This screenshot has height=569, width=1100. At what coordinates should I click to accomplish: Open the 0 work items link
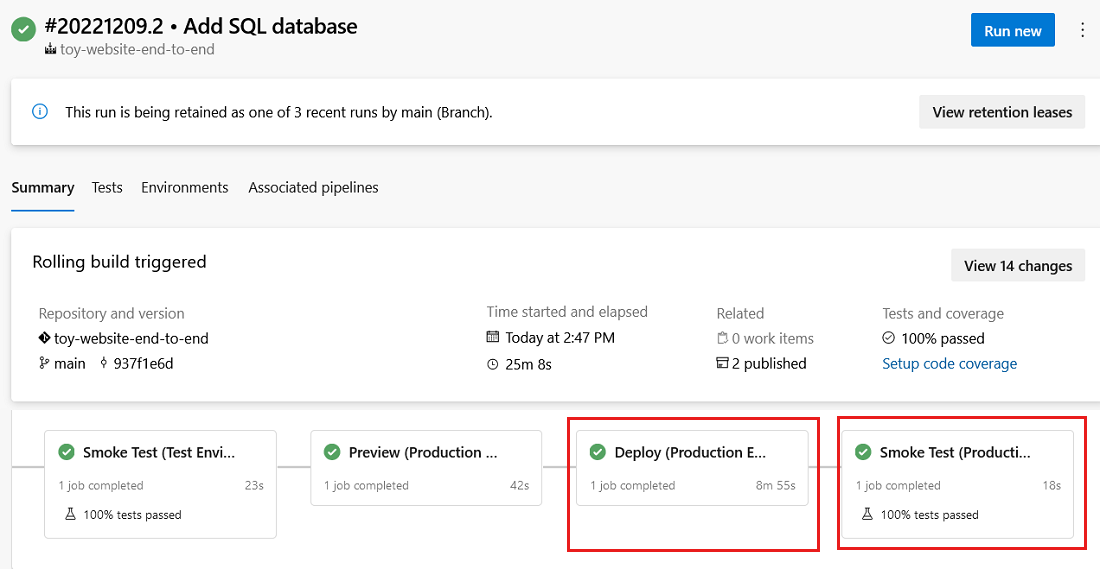pos(772,338)
